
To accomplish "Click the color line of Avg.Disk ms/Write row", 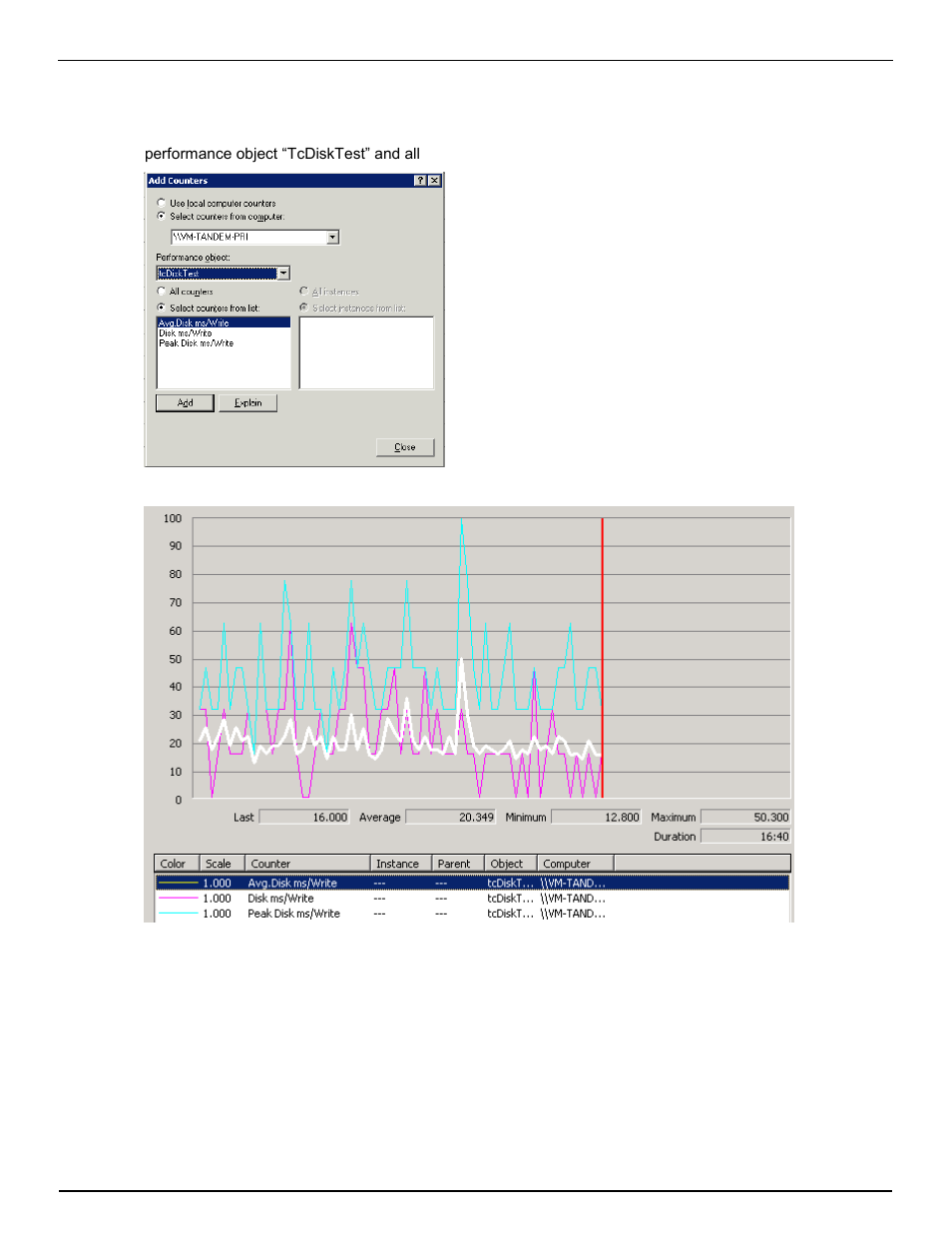I will pos(179,883).
